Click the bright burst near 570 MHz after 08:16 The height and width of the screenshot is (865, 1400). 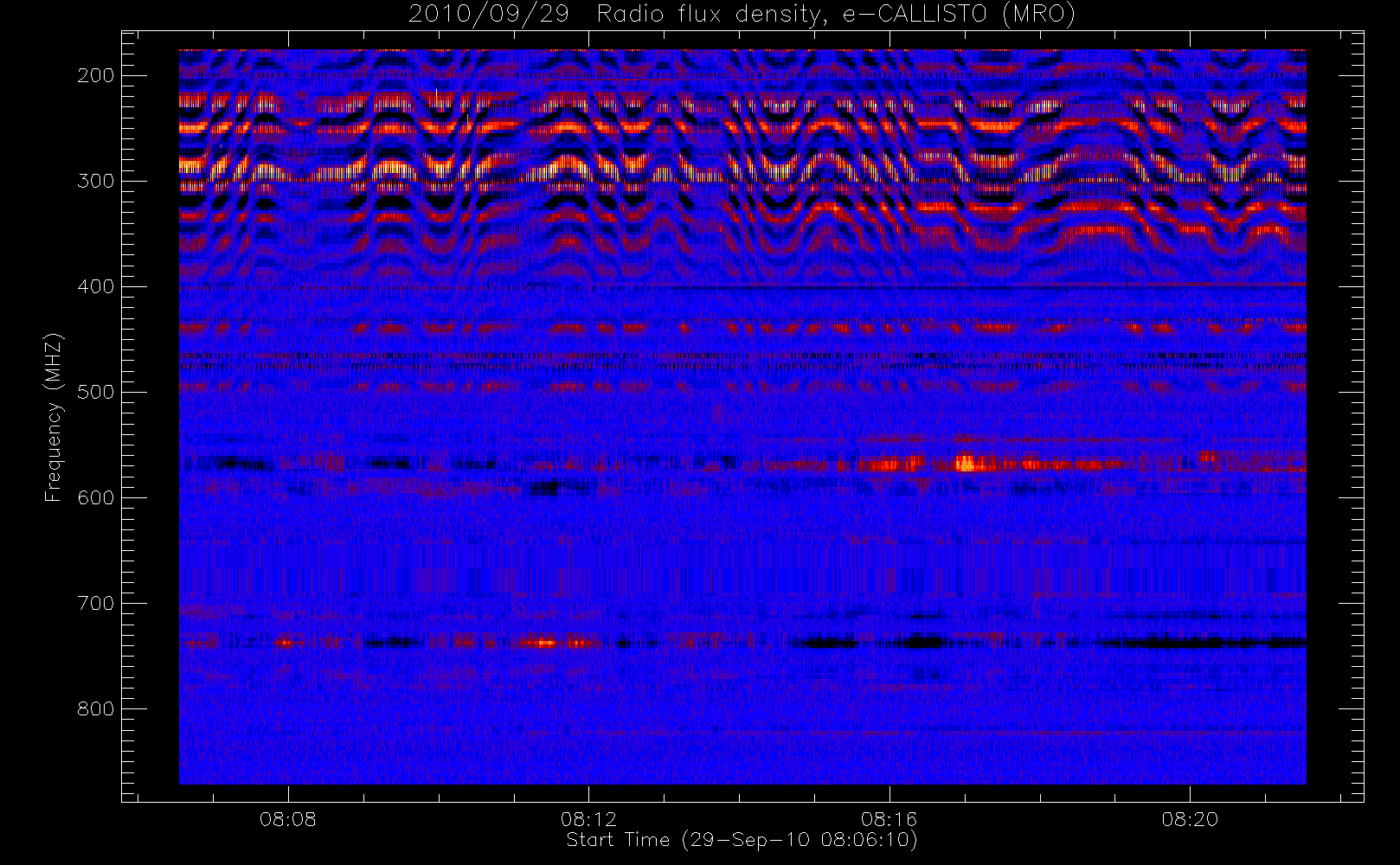[x=965, y=464]
